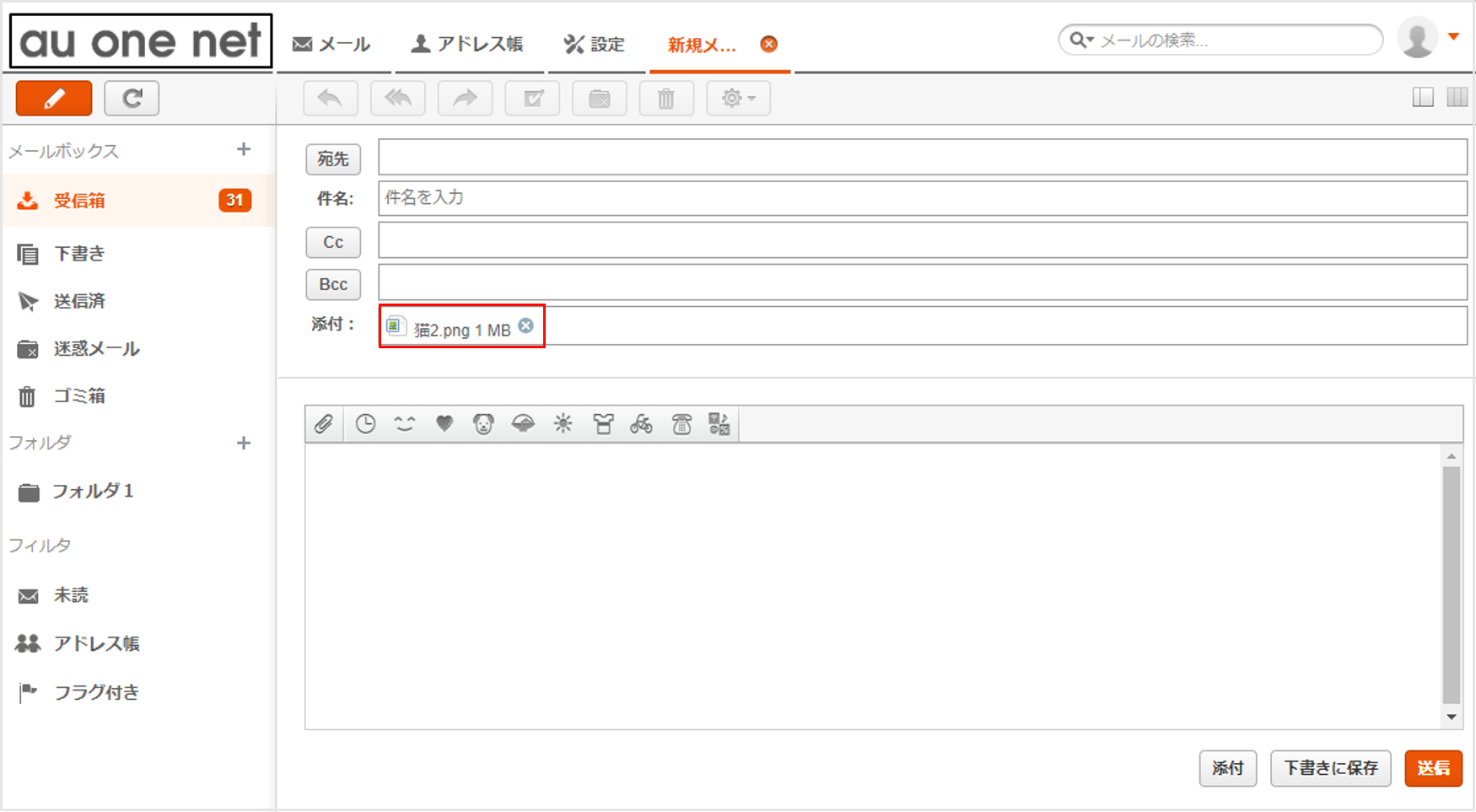Viewport: 1476px width, 812px height.
Task: Open the symbols emoji category
Action: pyautogui.click(x=719, y=424)
